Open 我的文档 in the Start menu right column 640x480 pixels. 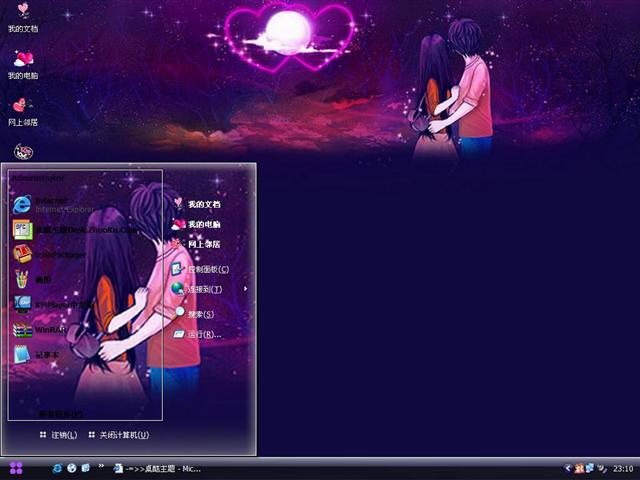(197, 204)
